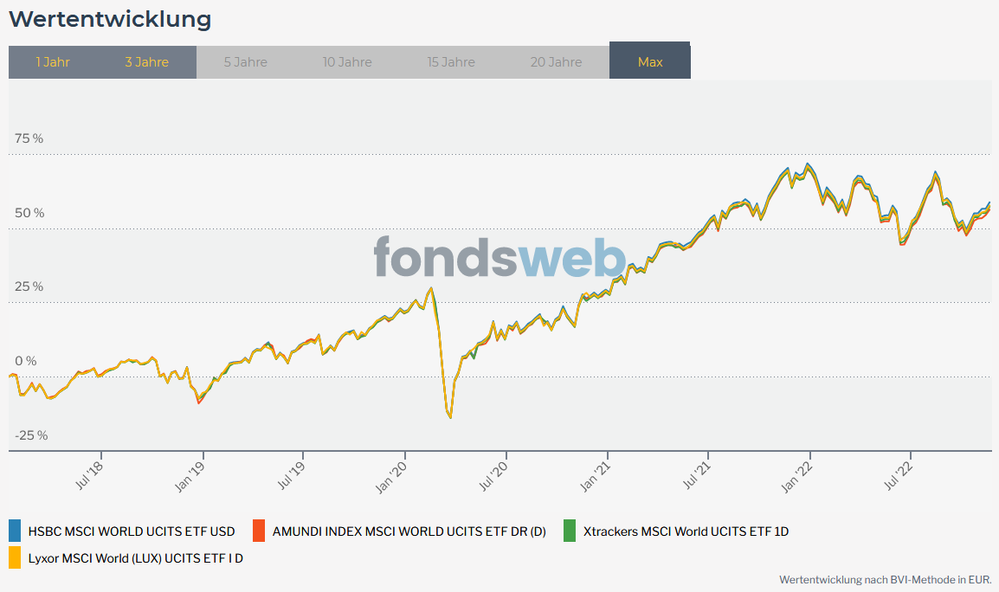Open the 10 Jahre time range
999x592 pixels.
click(x=347, y=62)
